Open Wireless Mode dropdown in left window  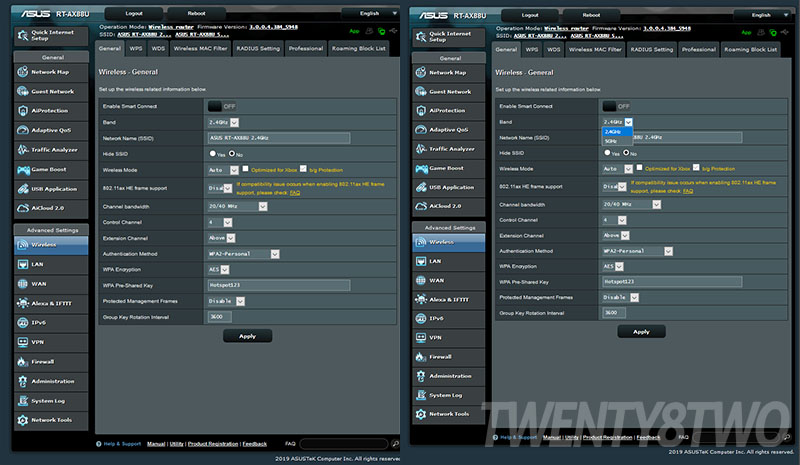tap(223, 170)
